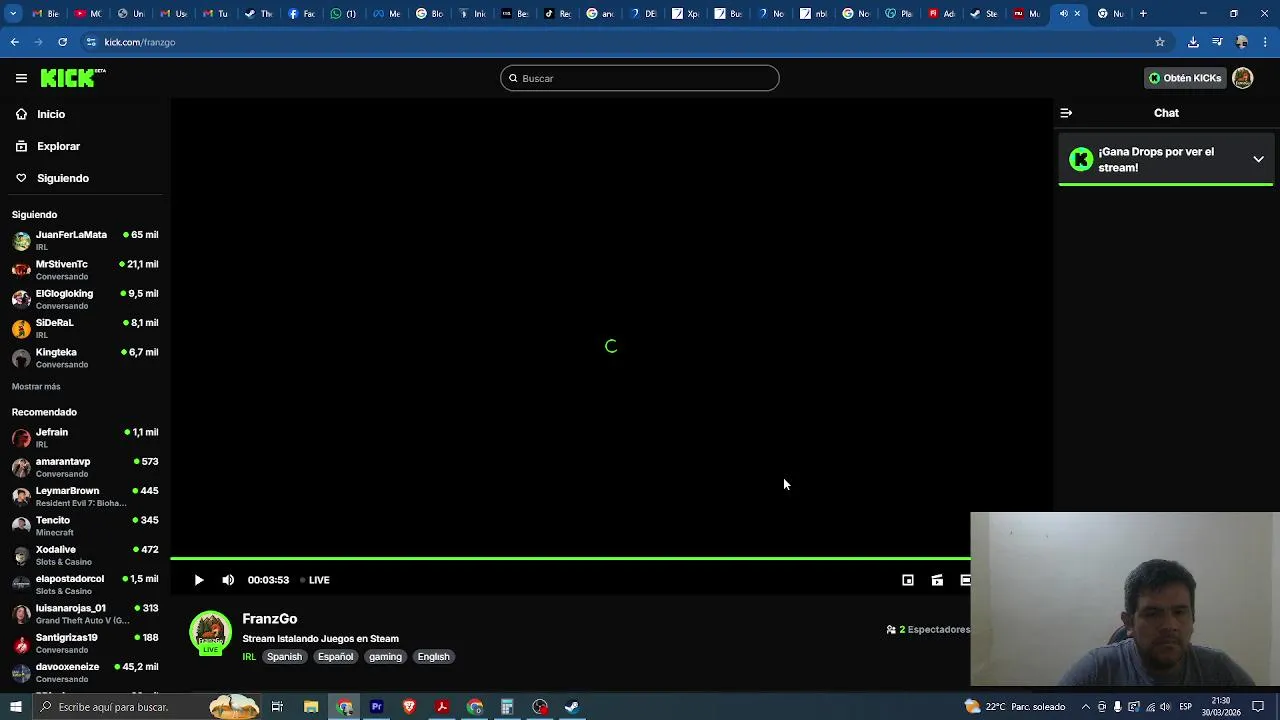This screenshot has height=720, width=1280.
Task: Open Santigrizas19 channel
Action: pos(84,643)
